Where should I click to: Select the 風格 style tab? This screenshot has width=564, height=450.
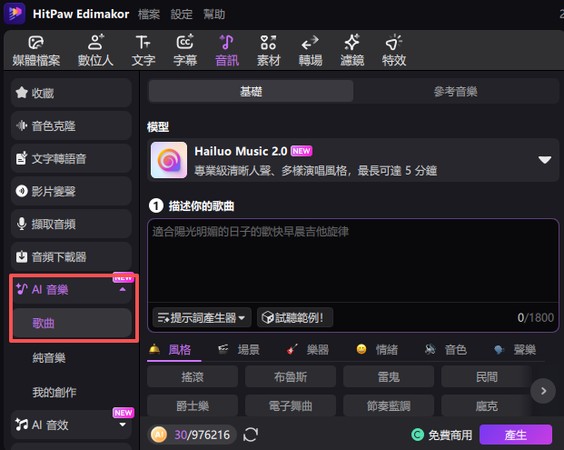click(x=174, y=350)
